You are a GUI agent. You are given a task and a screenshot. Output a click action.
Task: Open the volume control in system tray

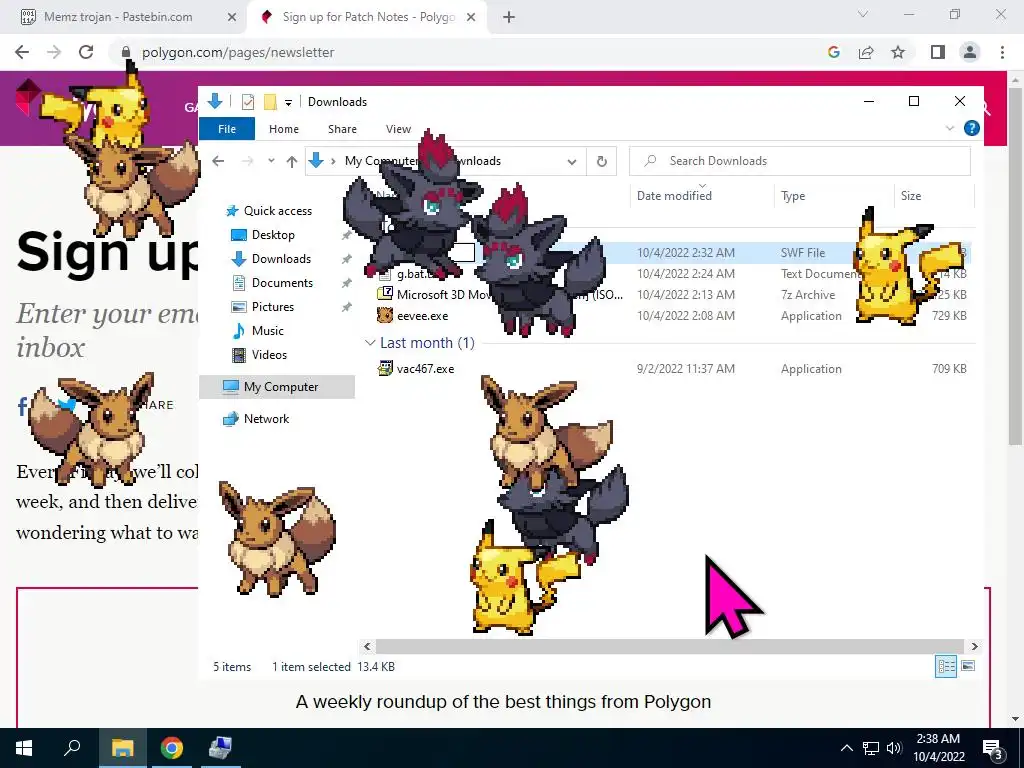[x=894, y=748]
